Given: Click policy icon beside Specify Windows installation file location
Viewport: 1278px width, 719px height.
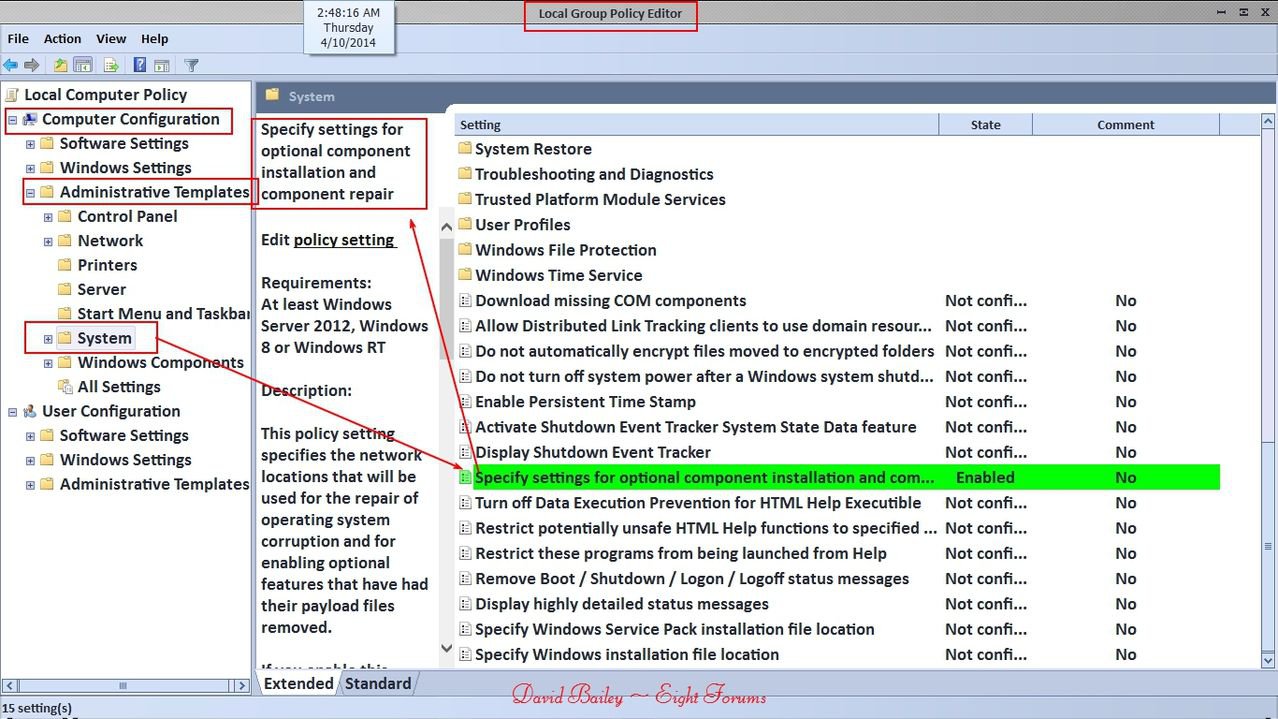Looking at the screenshot, I should (x=464, y=655).
